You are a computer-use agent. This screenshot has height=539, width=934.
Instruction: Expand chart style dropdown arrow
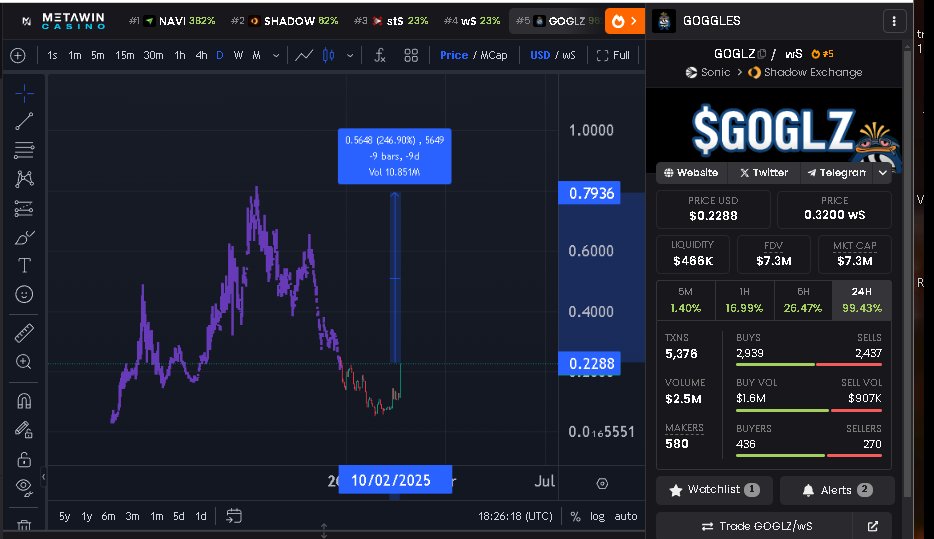[350, 55]
